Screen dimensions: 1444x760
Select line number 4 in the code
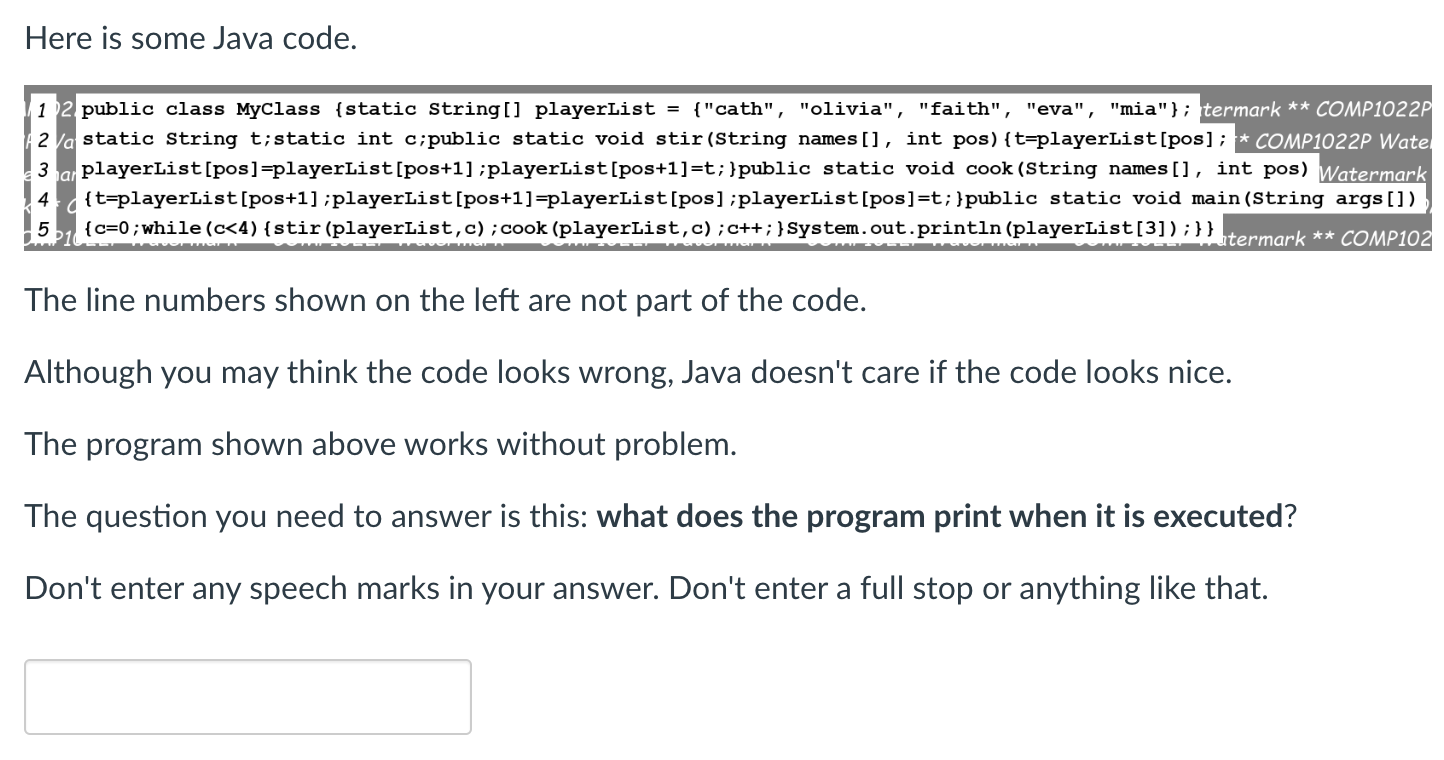(x=40, y=199)
